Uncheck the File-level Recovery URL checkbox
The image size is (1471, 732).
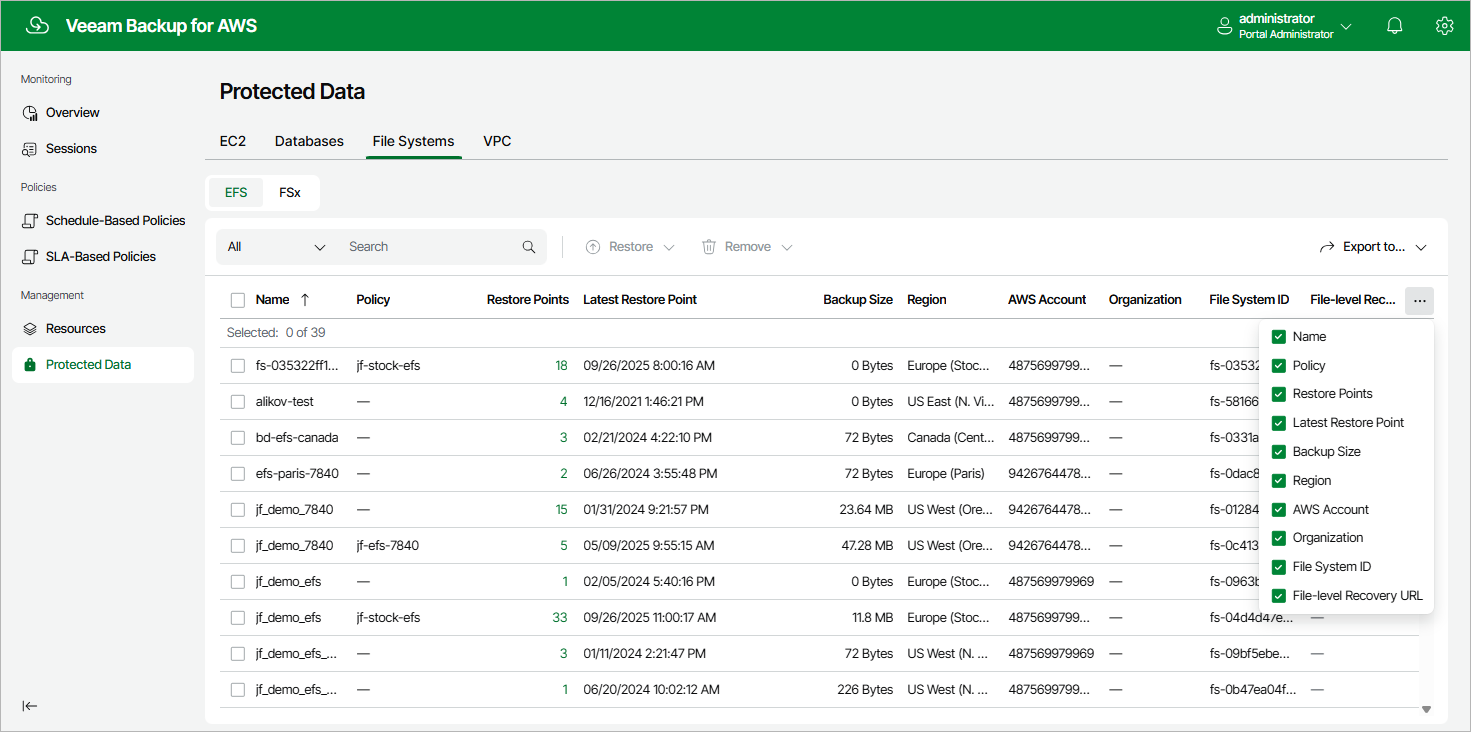coord(1279,596)
